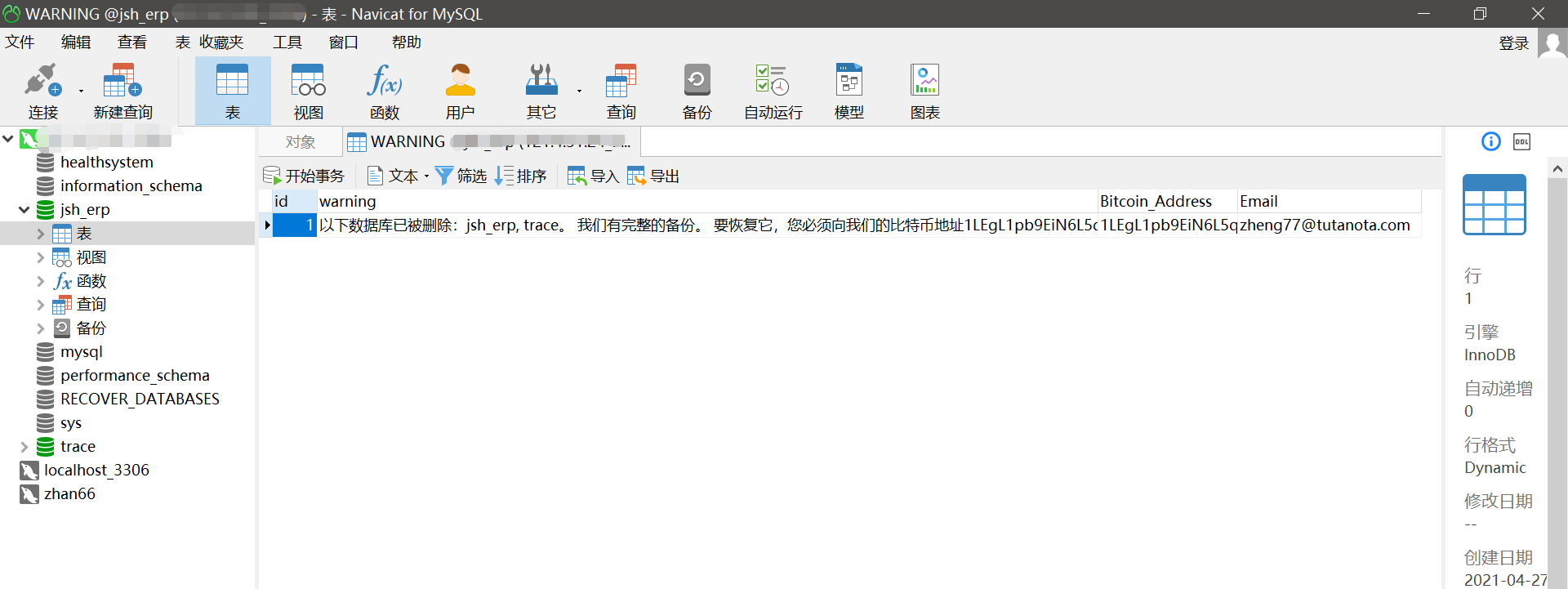Open the 图表 charts toolbar button
The height and width of the screenshot is (589, 1568).
[x=925, y=91]
